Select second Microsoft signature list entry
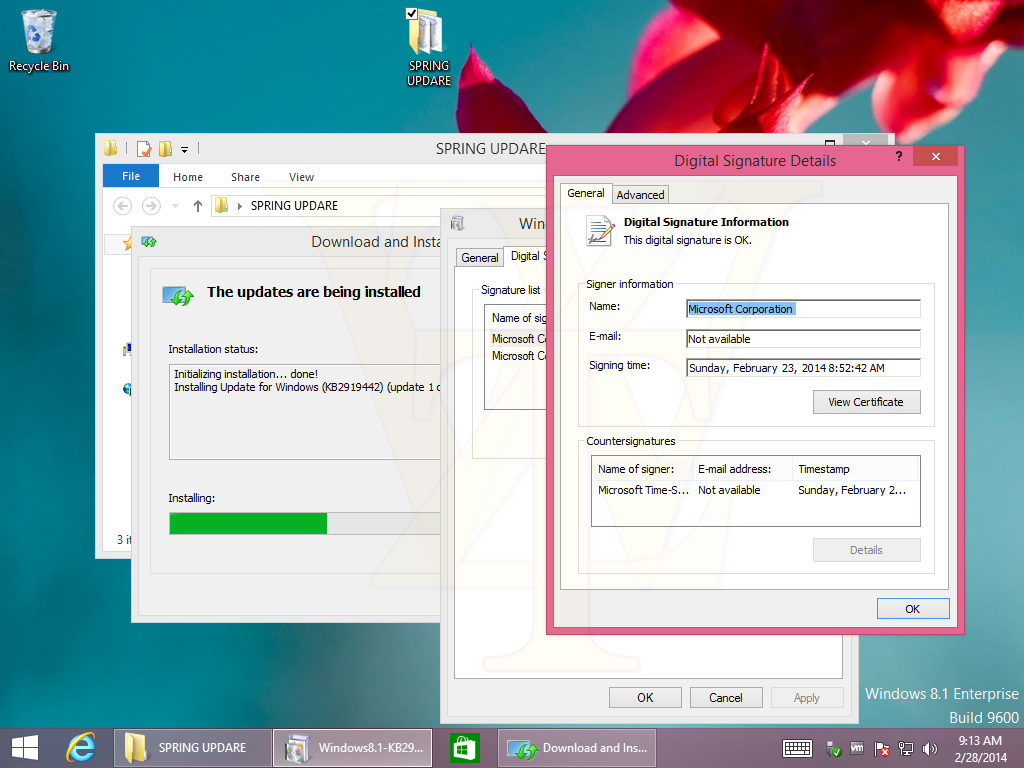The width and height of the screenshot is (1024, 768). (519, 356)
